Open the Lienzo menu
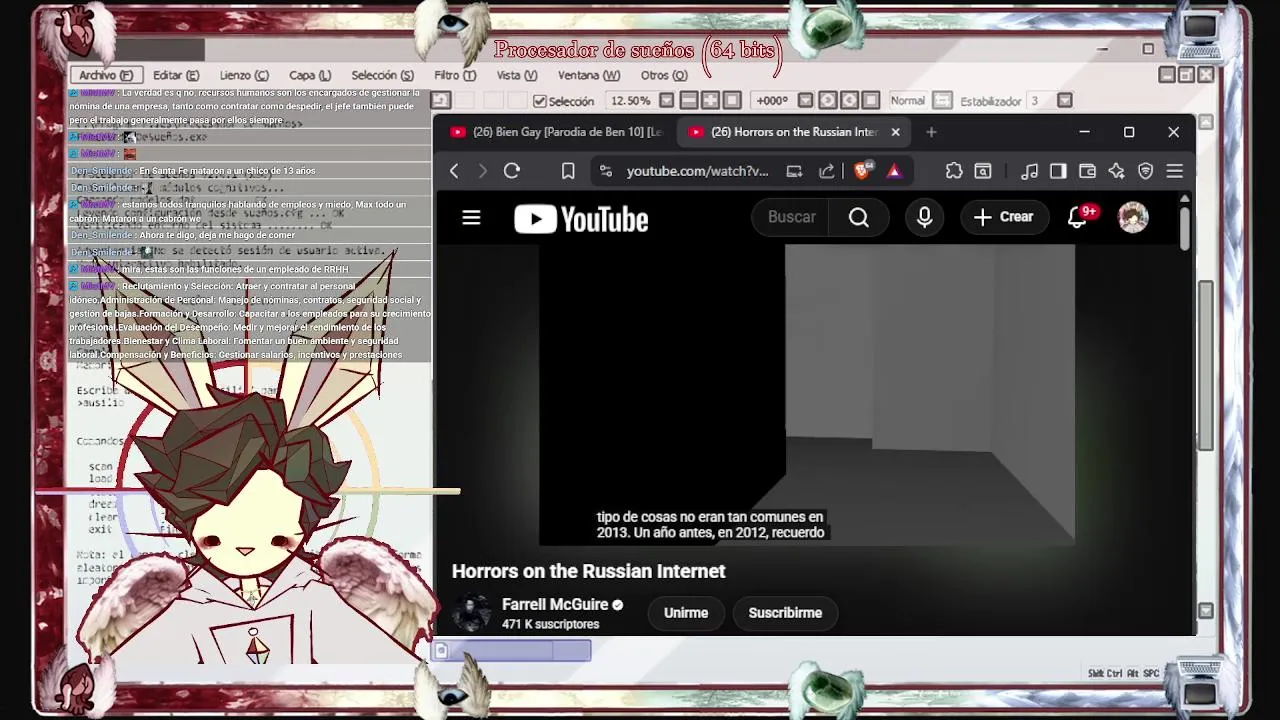Image resolution: width=1280 pixels, height=720 pixels. [244, 75]
